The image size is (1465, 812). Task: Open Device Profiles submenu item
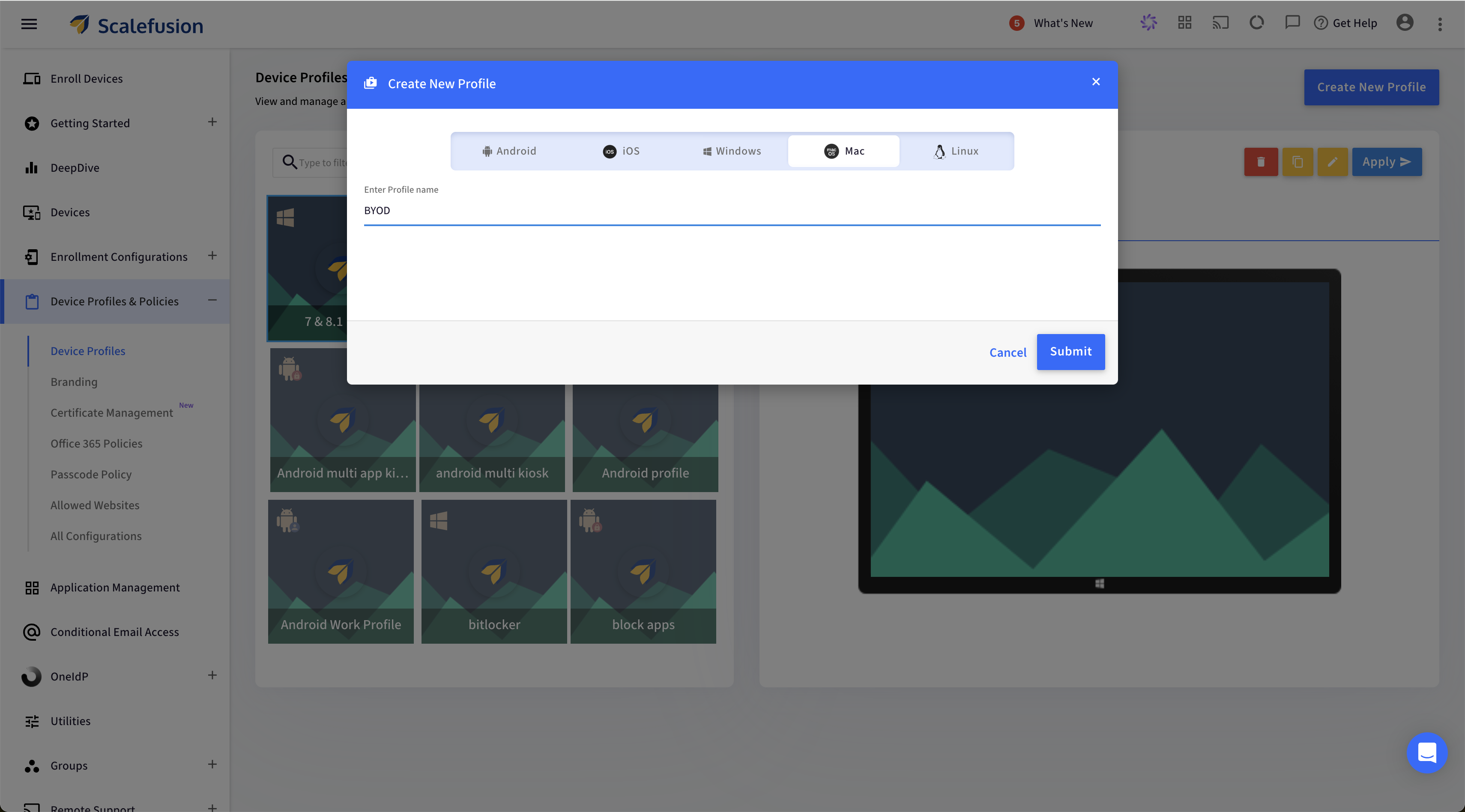pos(87,352)
